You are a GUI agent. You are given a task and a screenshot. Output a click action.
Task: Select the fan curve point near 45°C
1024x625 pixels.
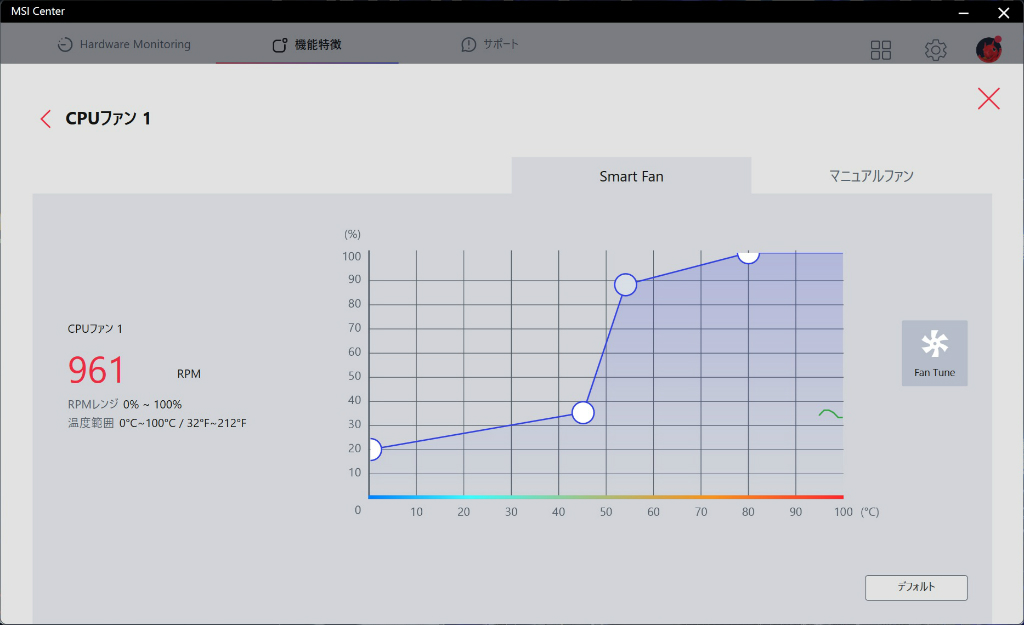(x=583, y=412)
